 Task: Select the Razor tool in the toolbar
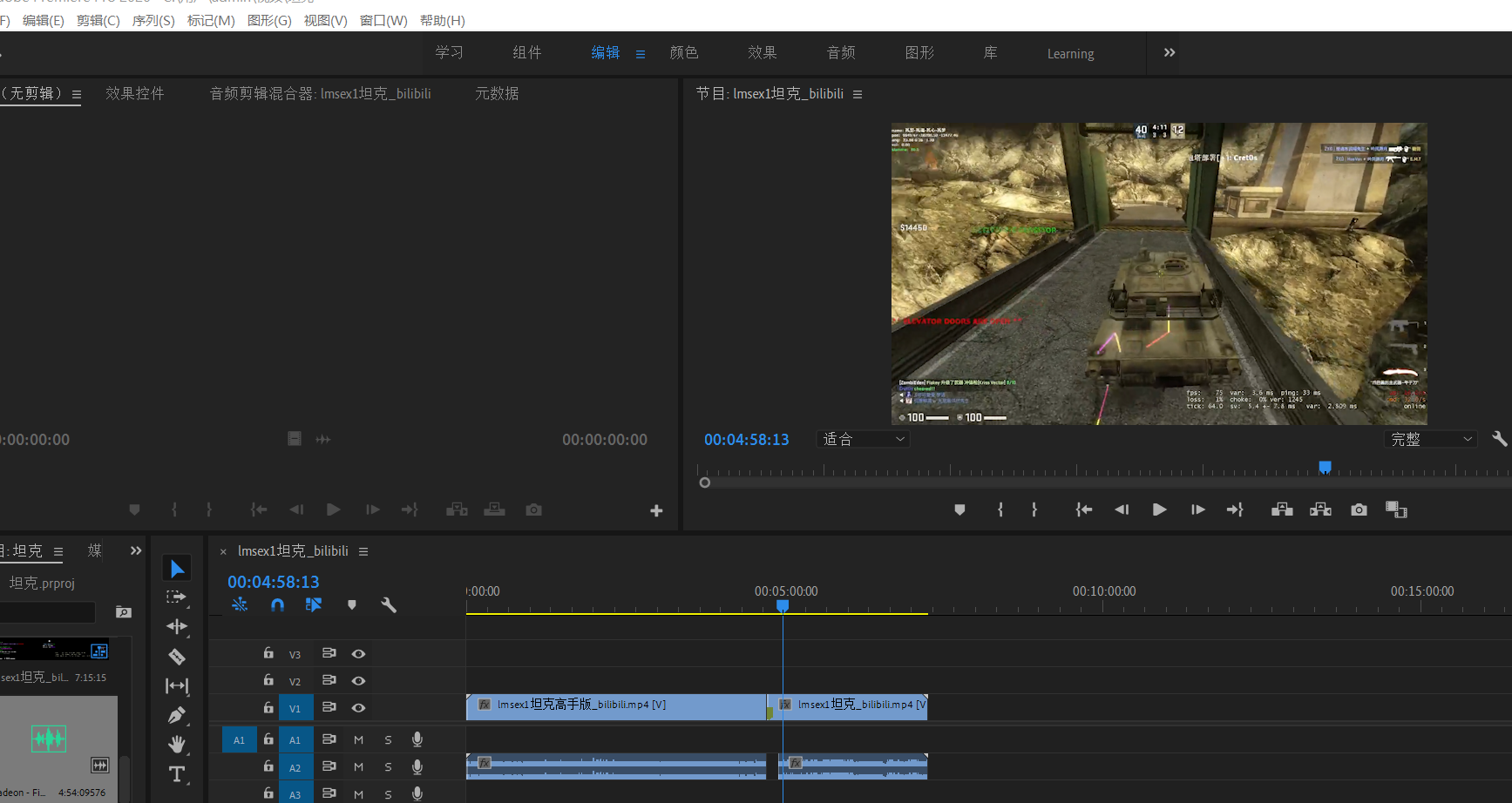pos(177,657)
